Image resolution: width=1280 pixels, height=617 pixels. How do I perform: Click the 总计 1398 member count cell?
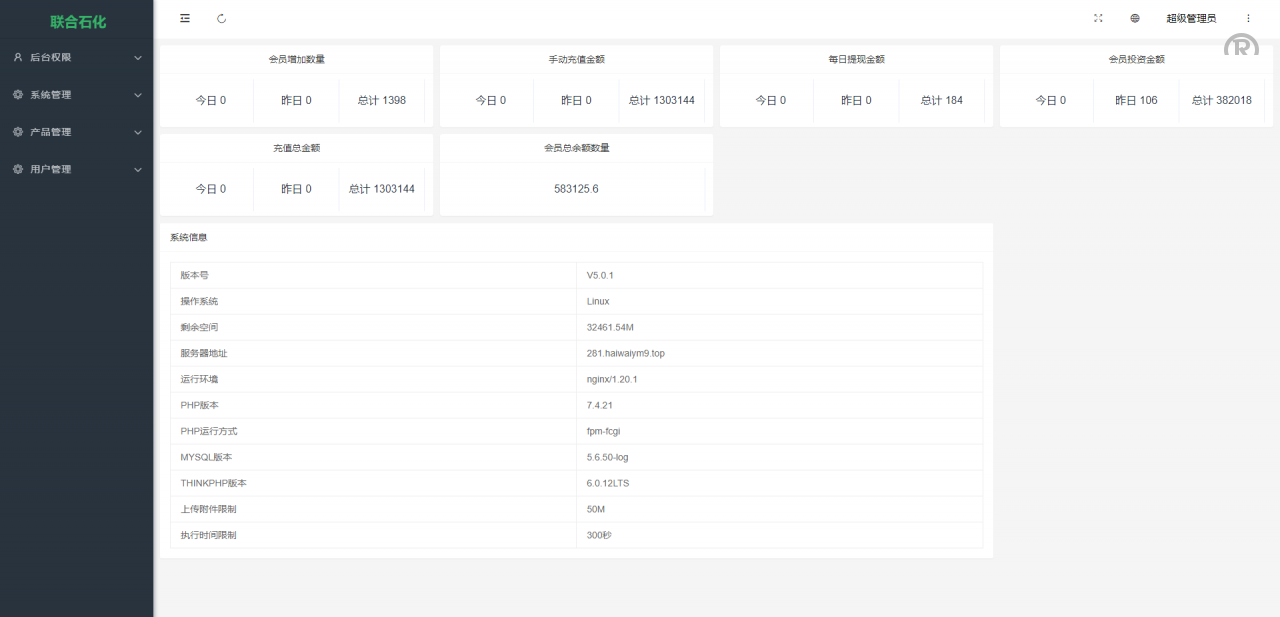pos(382,100)
